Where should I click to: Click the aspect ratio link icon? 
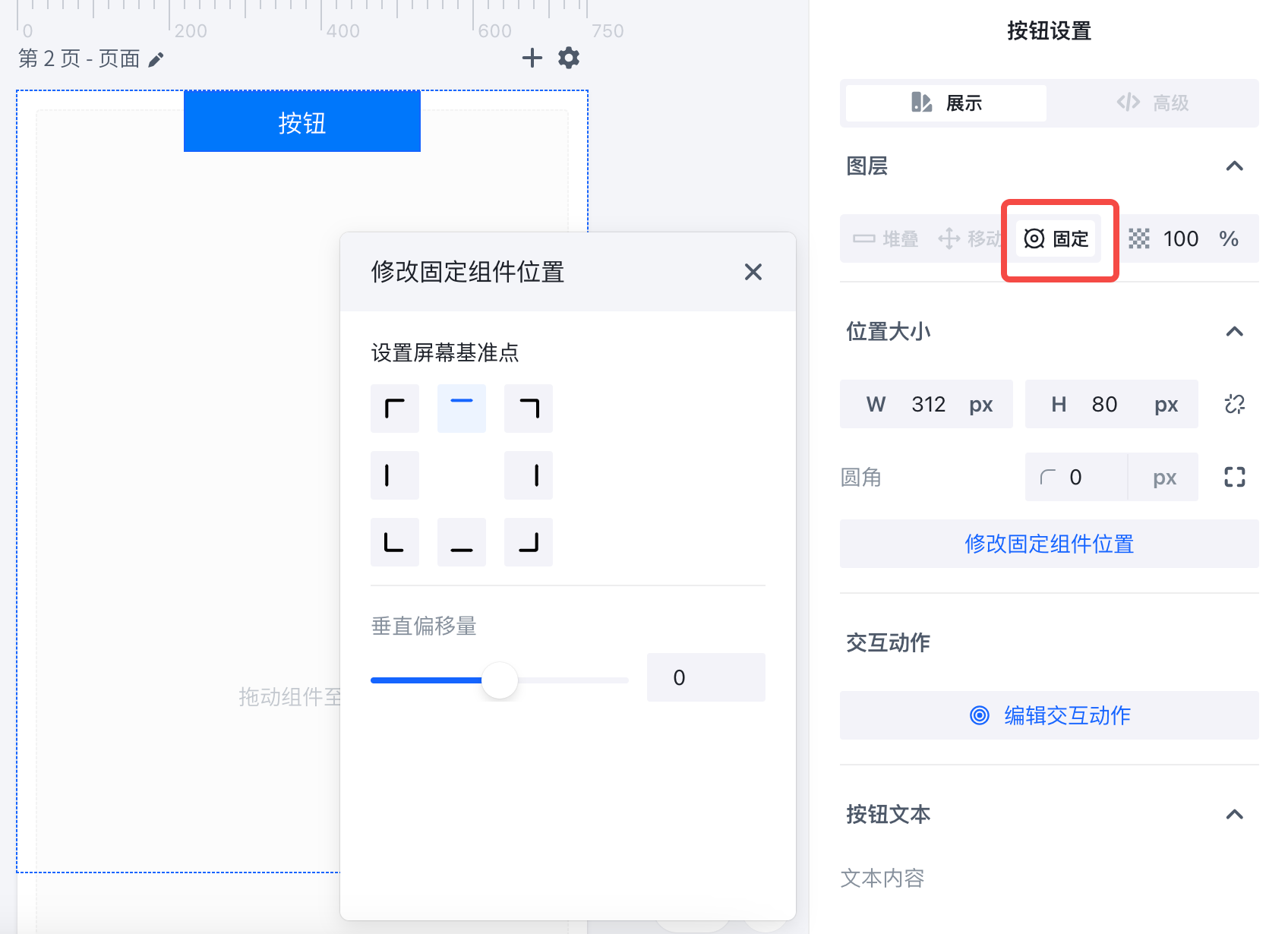click(x=1234, y=404)
